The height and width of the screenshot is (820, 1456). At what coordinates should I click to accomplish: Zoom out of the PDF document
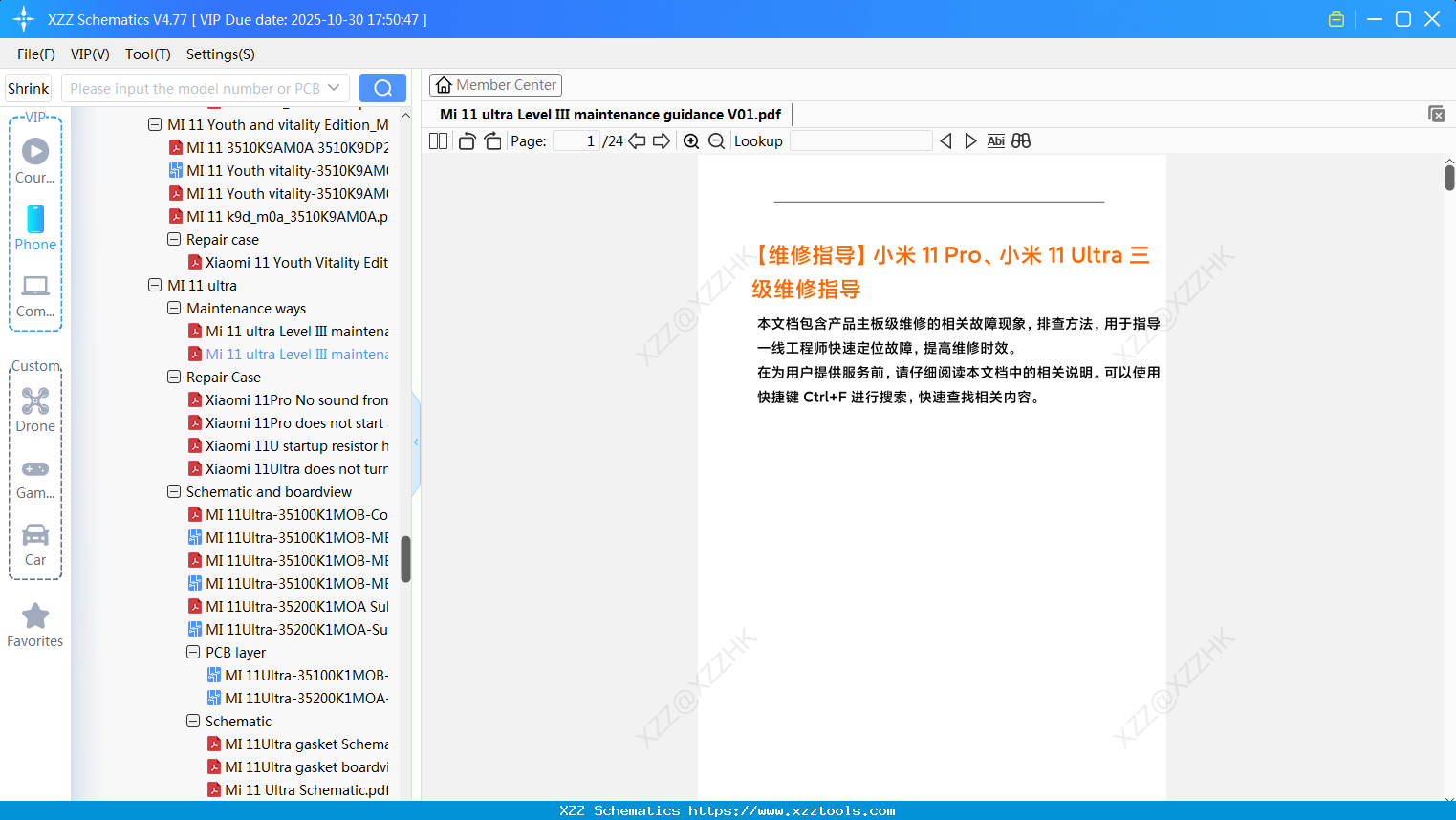(x=716, y=140)
